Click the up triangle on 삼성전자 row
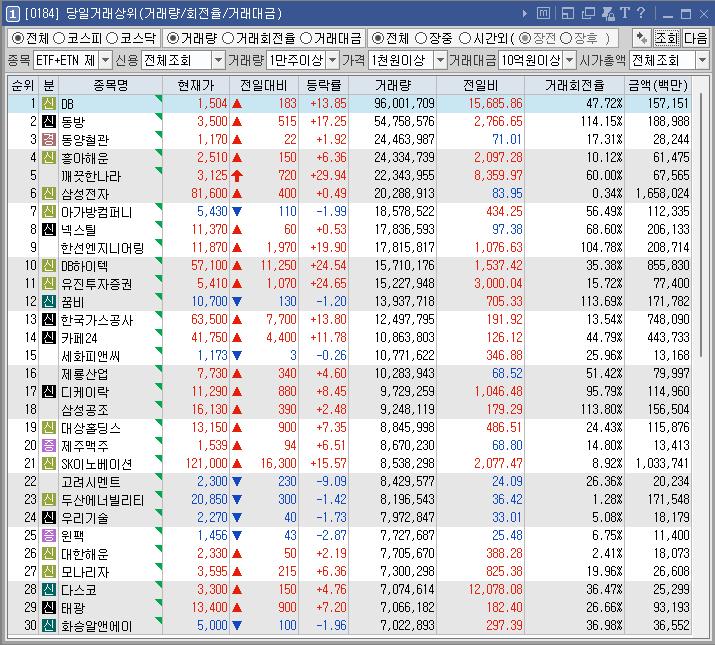Screen dimensions: 715x645 tap(237, 193)
